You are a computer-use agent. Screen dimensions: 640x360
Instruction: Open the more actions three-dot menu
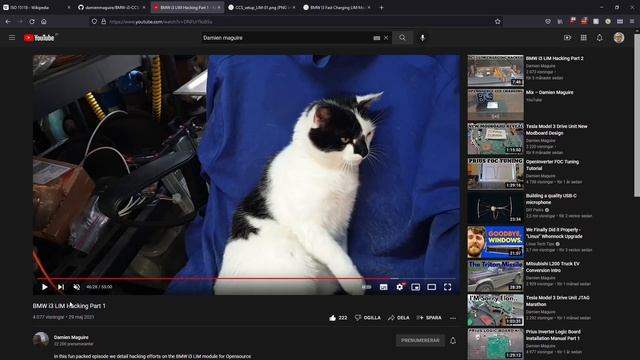(453, 318)
